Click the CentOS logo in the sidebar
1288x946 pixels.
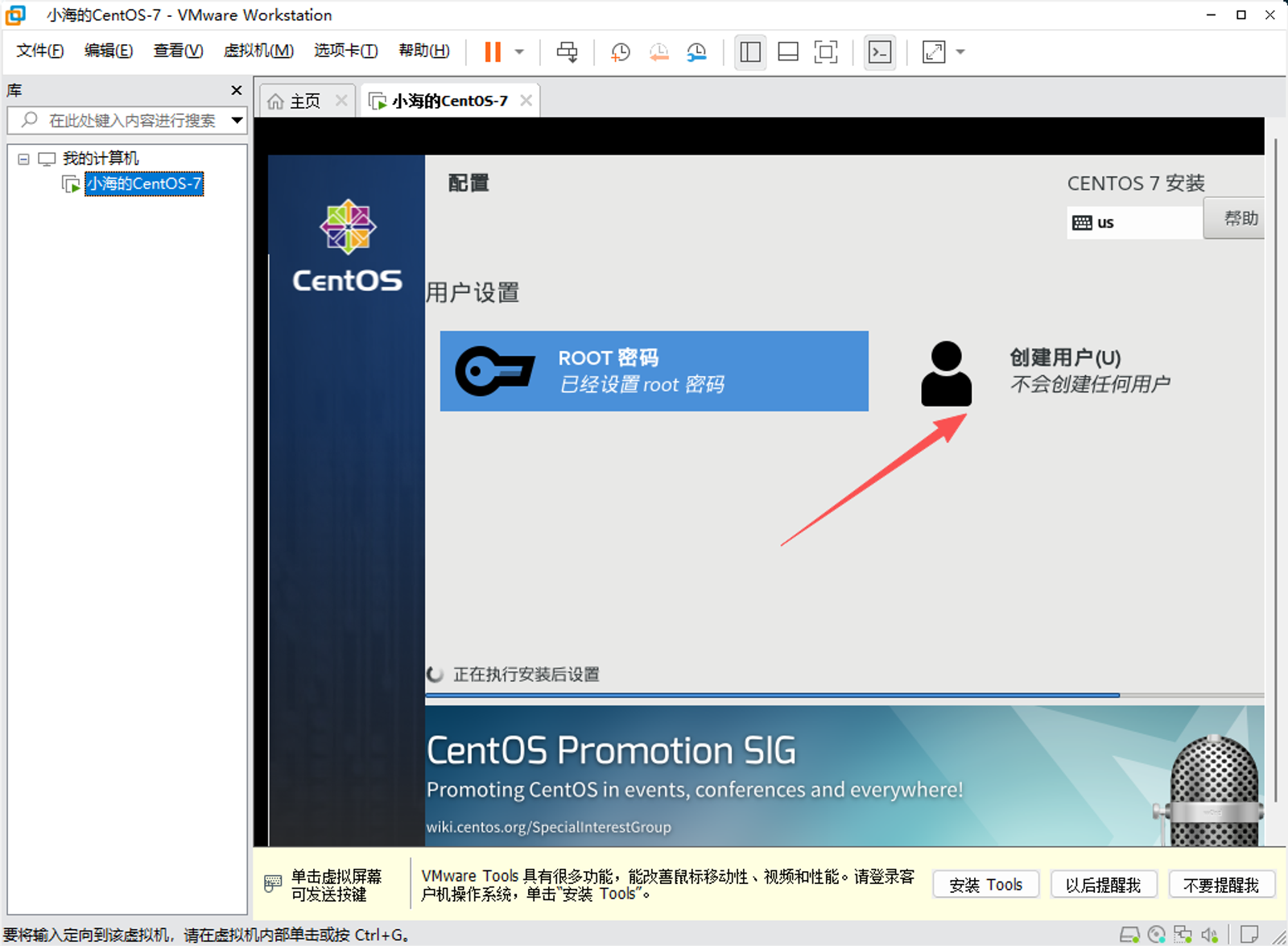click(x=347, y=246)
